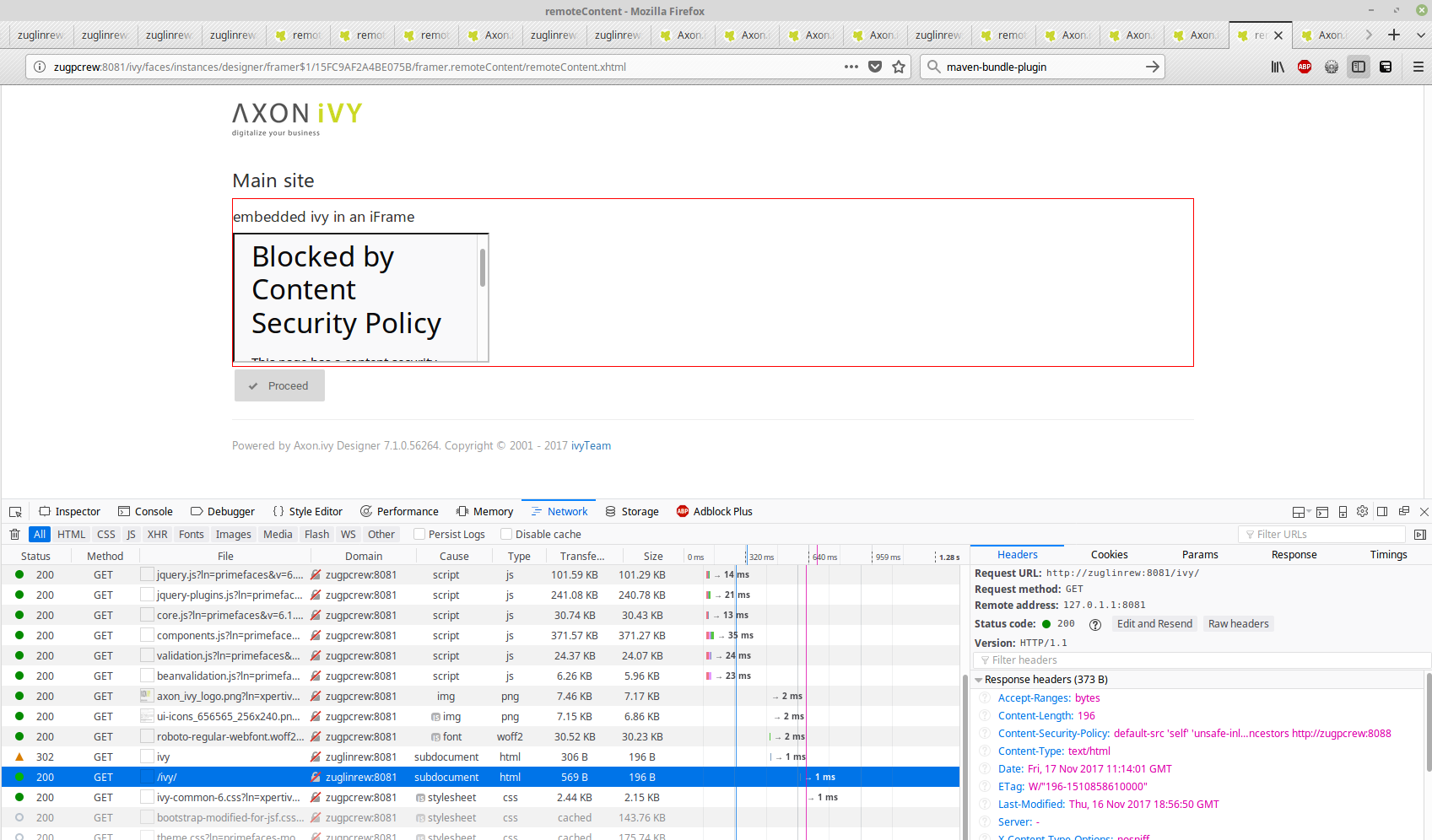The width and height of the screenshot is (1432, 840).
Task: Activate the element picker icon in devtools
Action: pyautogui.click(x=15, y=512)
